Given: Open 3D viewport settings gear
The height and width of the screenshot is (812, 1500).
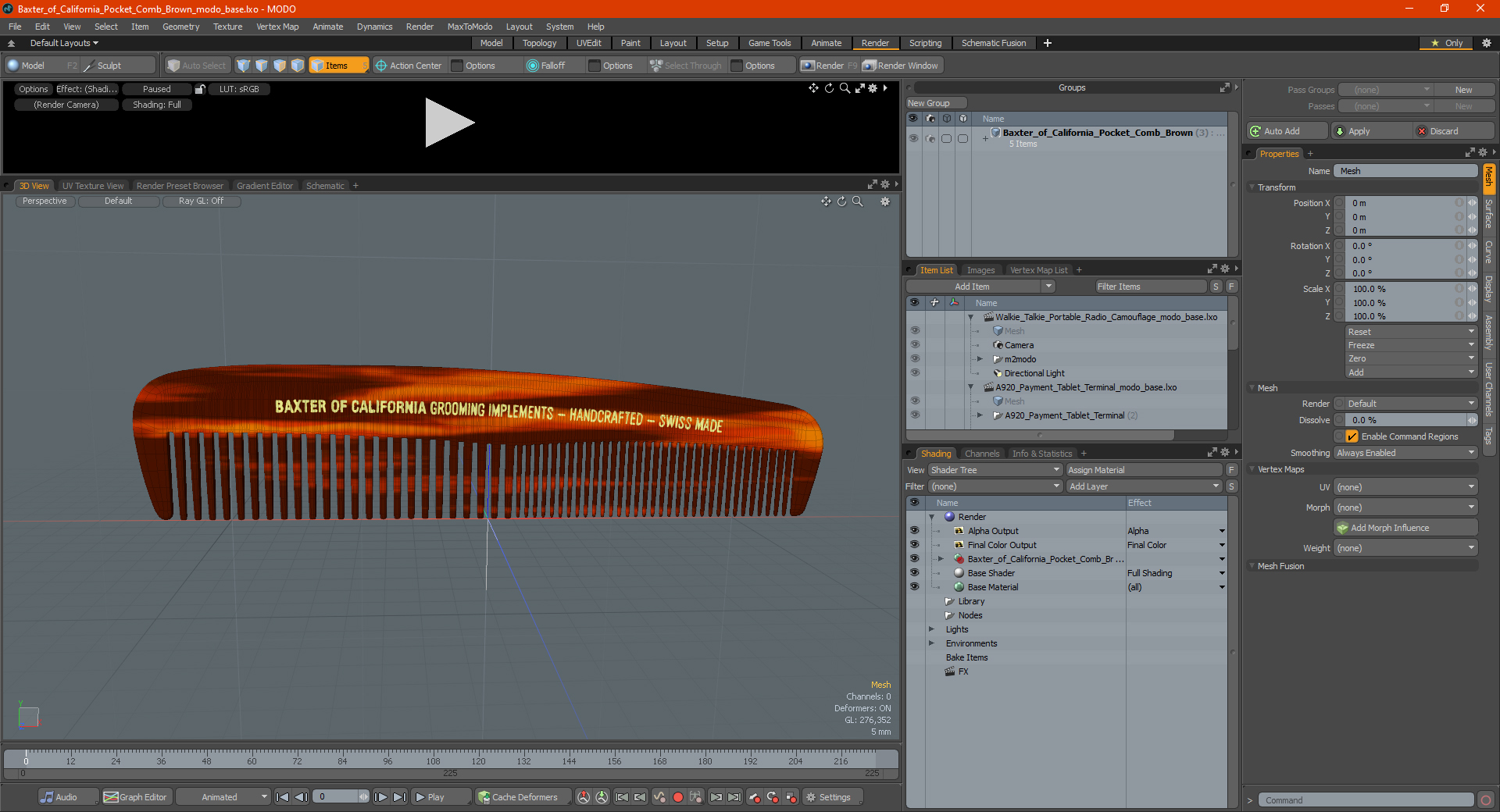Looking at the screenshot, I should click(885, 201).
